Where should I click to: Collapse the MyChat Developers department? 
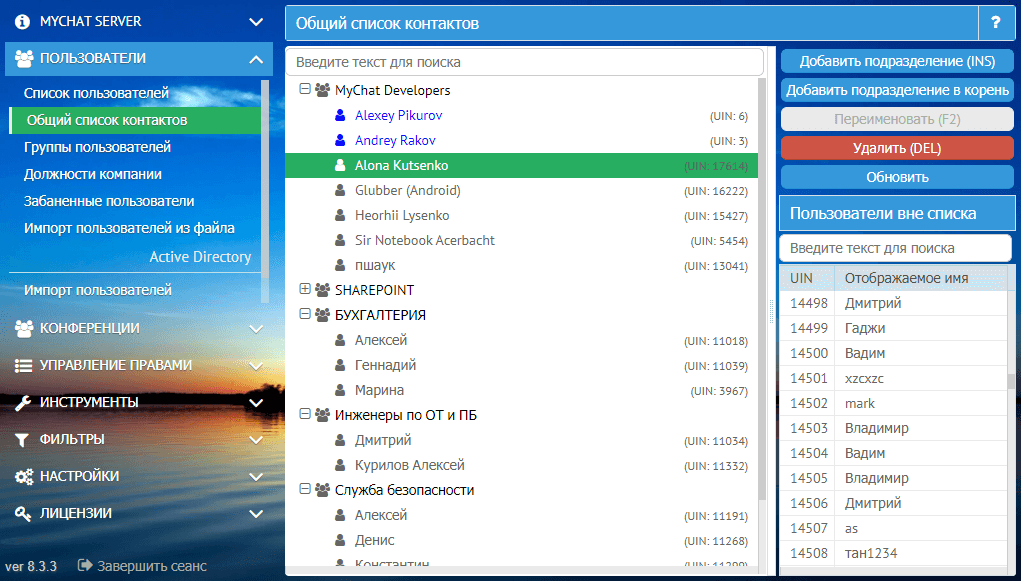click(x=305, y=89)
